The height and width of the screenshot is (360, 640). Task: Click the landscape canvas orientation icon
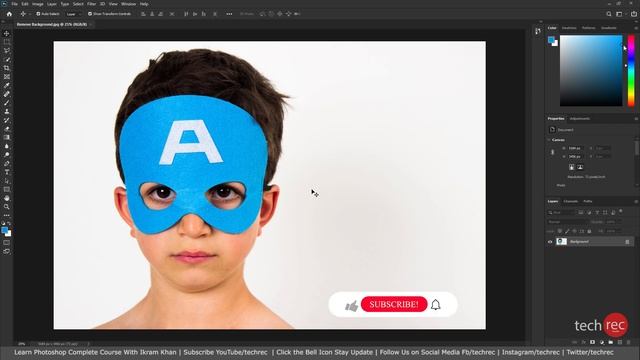pyautogui.click(x=580, y=167)
